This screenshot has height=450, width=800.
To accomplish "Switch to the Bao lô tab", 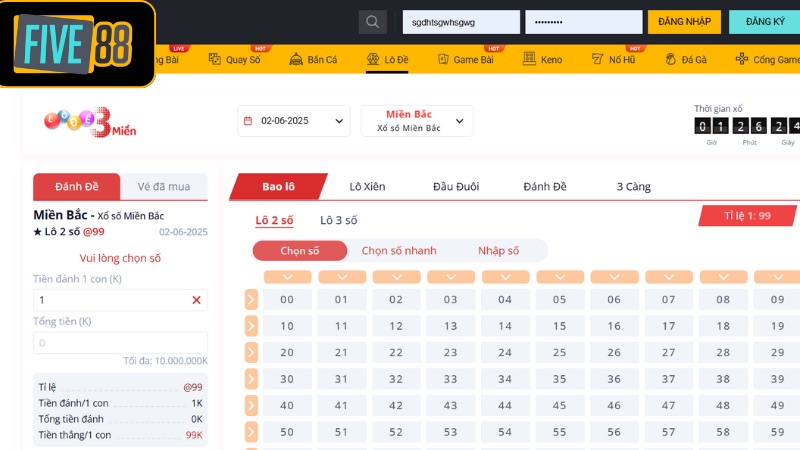I will (x=279, y=187).
